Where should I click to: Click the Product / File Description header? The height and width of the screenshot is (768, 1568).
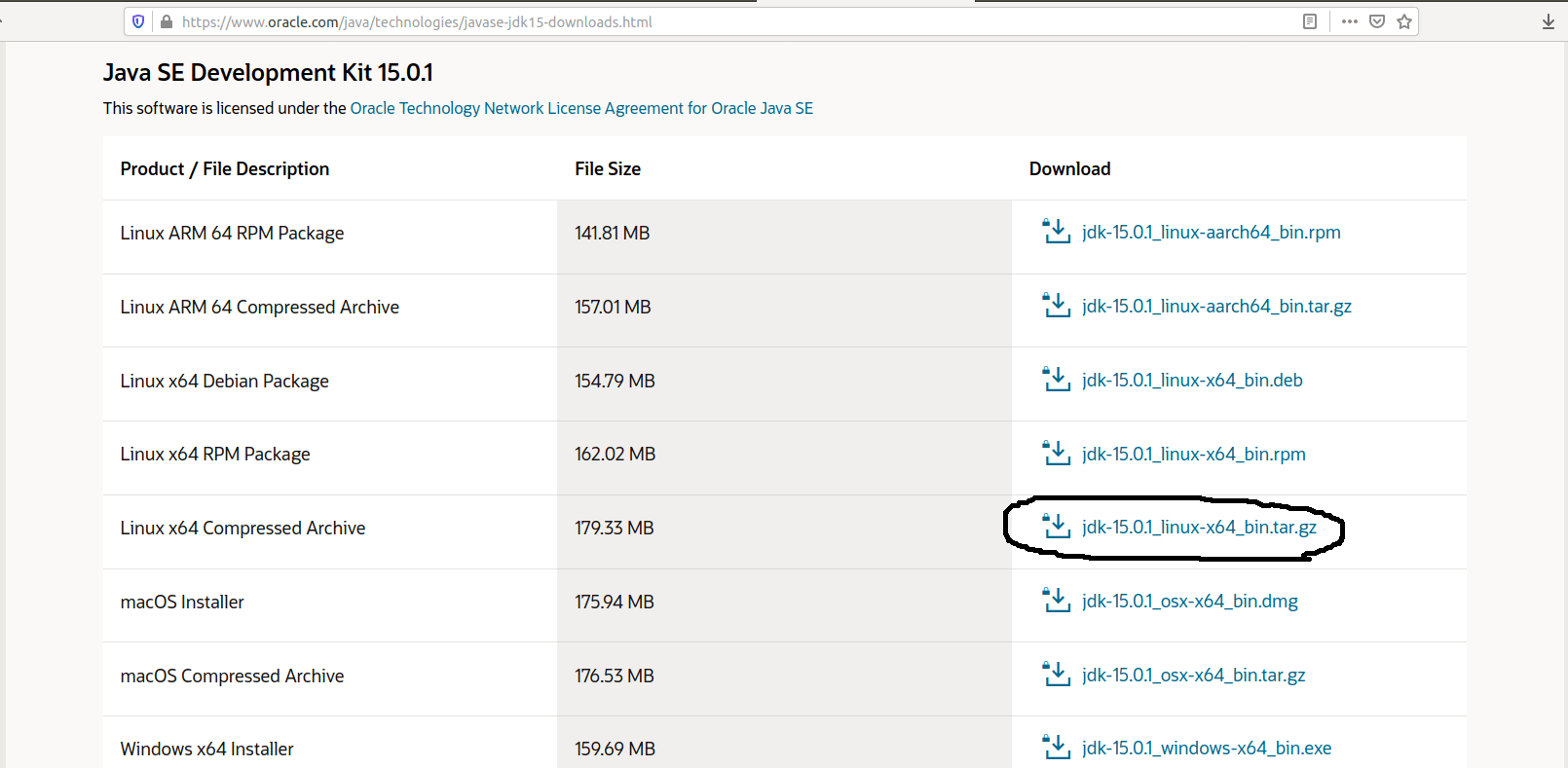(225, 168)
